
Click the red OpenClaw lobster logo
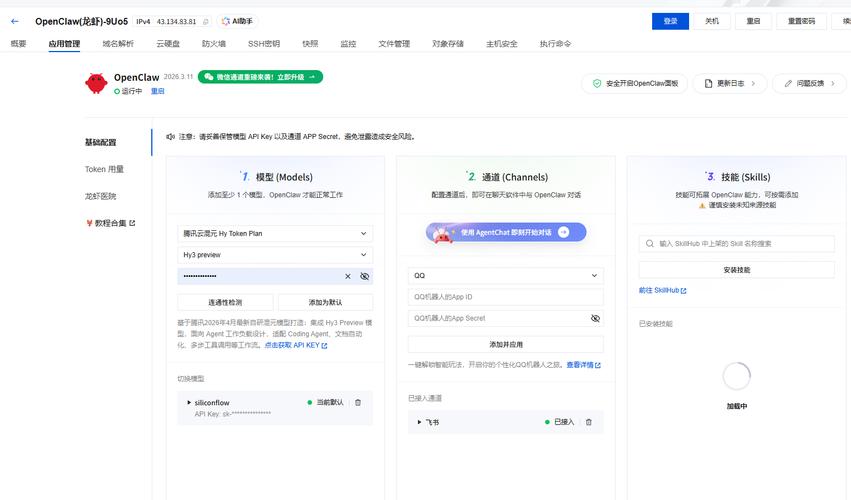(x=96, y=83)
